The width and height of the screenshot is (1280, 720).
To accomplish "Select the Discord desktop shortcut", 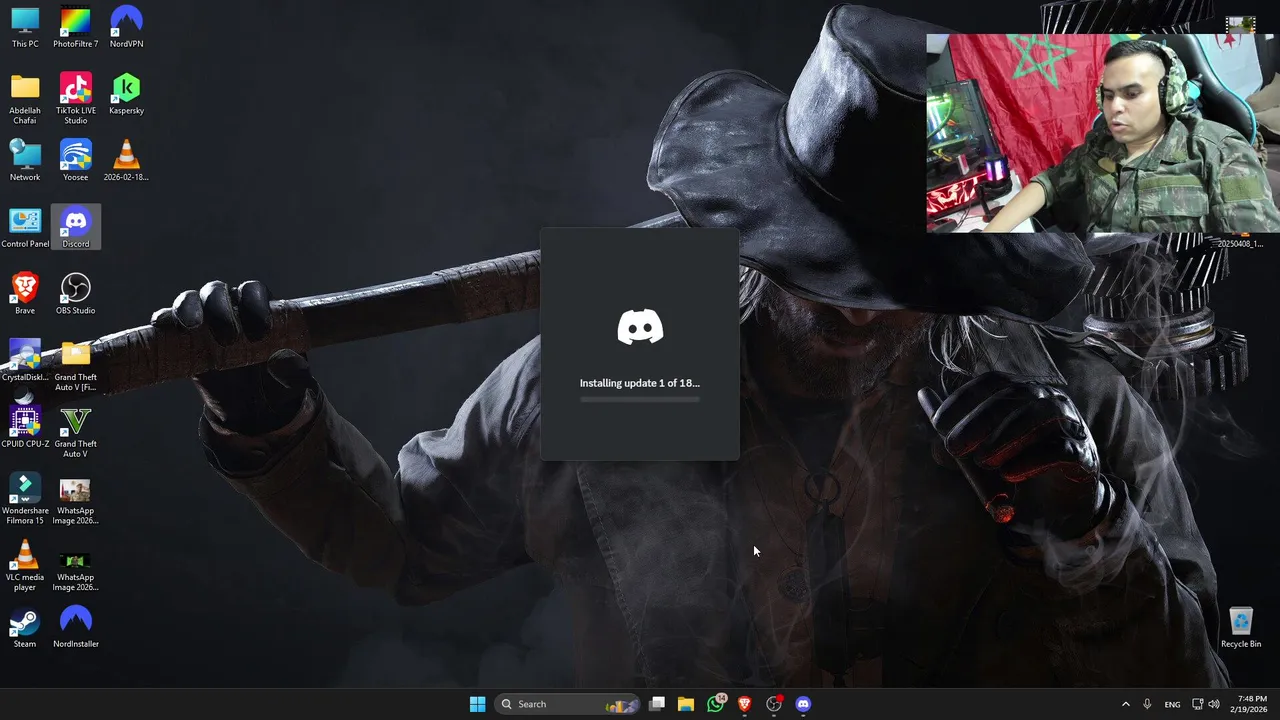I will pos(75,227).
